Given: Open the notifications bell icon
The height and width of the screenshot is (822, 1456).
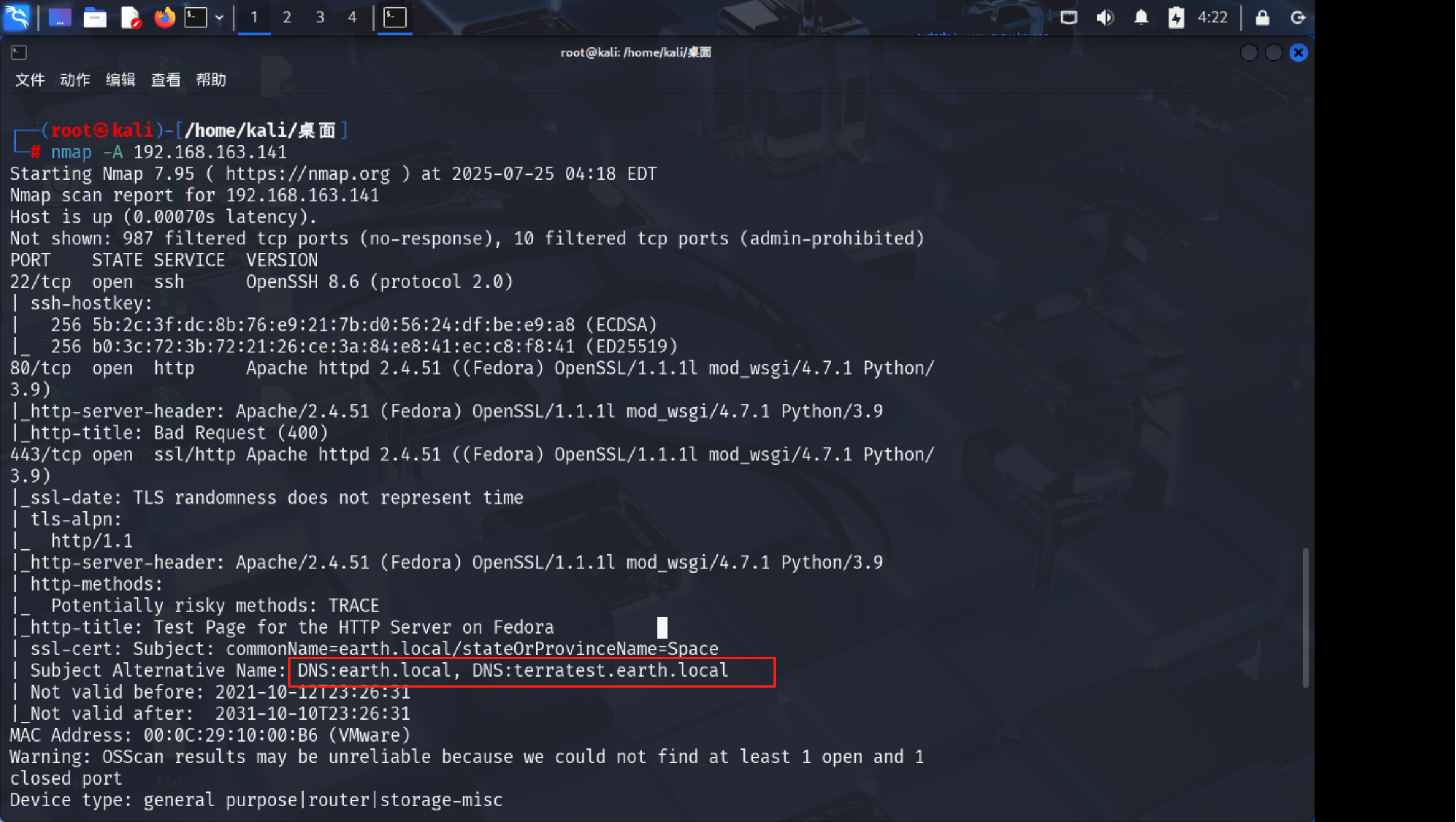Looking at the screenshot, I should pos(1140,17).
